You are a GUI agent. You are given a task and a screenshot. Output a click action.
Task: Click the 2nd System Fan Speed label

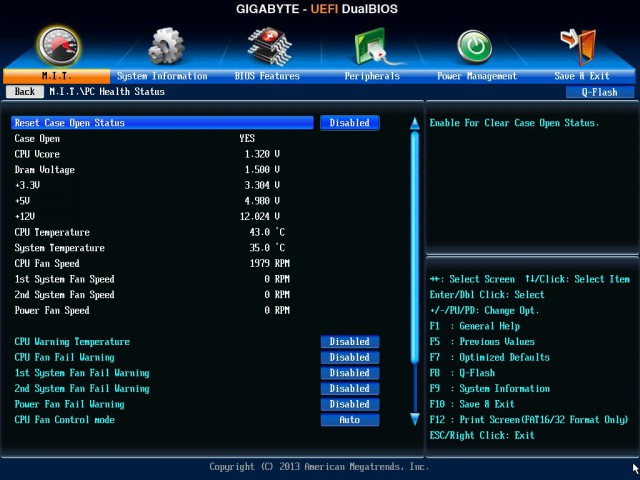64,295
